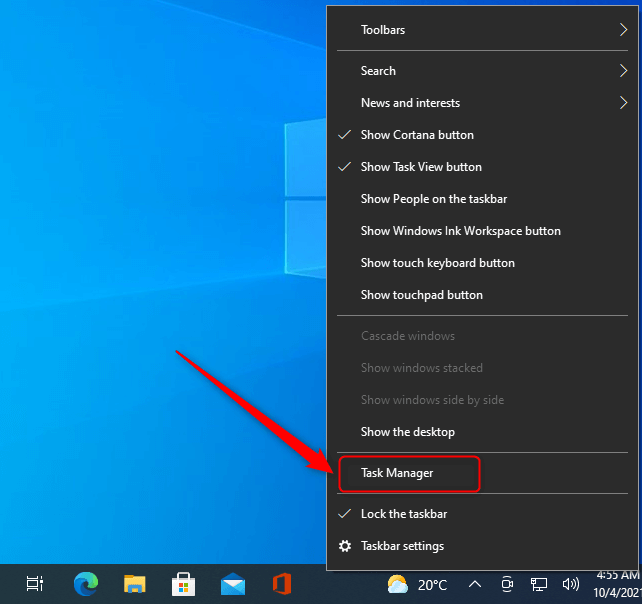This screenshot has height=604, width=642.
Task: Uncheck Show Task View button
Action: tap(421, 167)
